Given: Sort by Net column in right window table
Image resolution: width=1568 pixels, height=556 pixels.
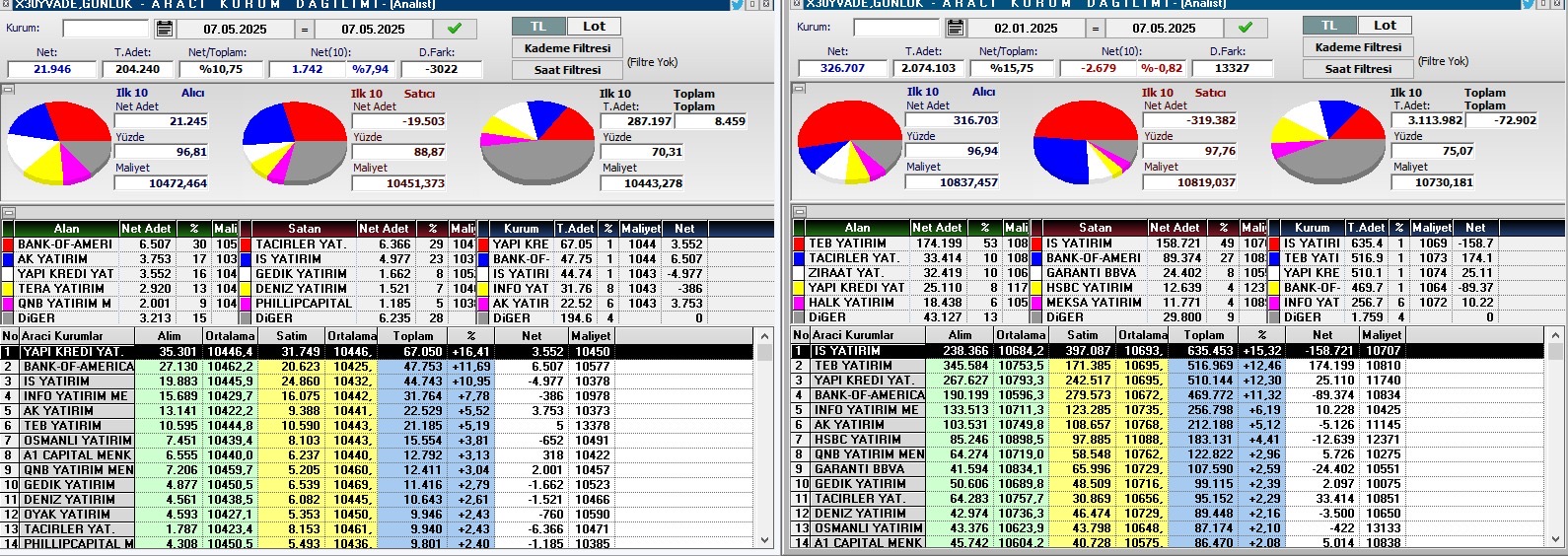Looking at the screenshot, I should pyautogui.click(x=1322, y=335).
